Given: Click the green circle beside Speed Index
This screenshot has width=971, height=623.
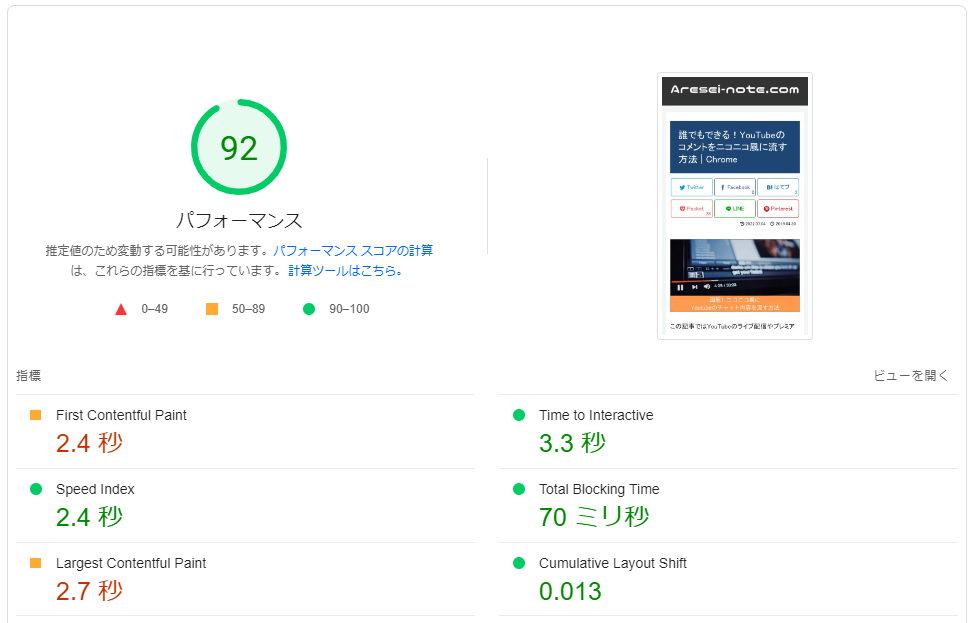Looking at the screenshot, I should tap(36, 489).
